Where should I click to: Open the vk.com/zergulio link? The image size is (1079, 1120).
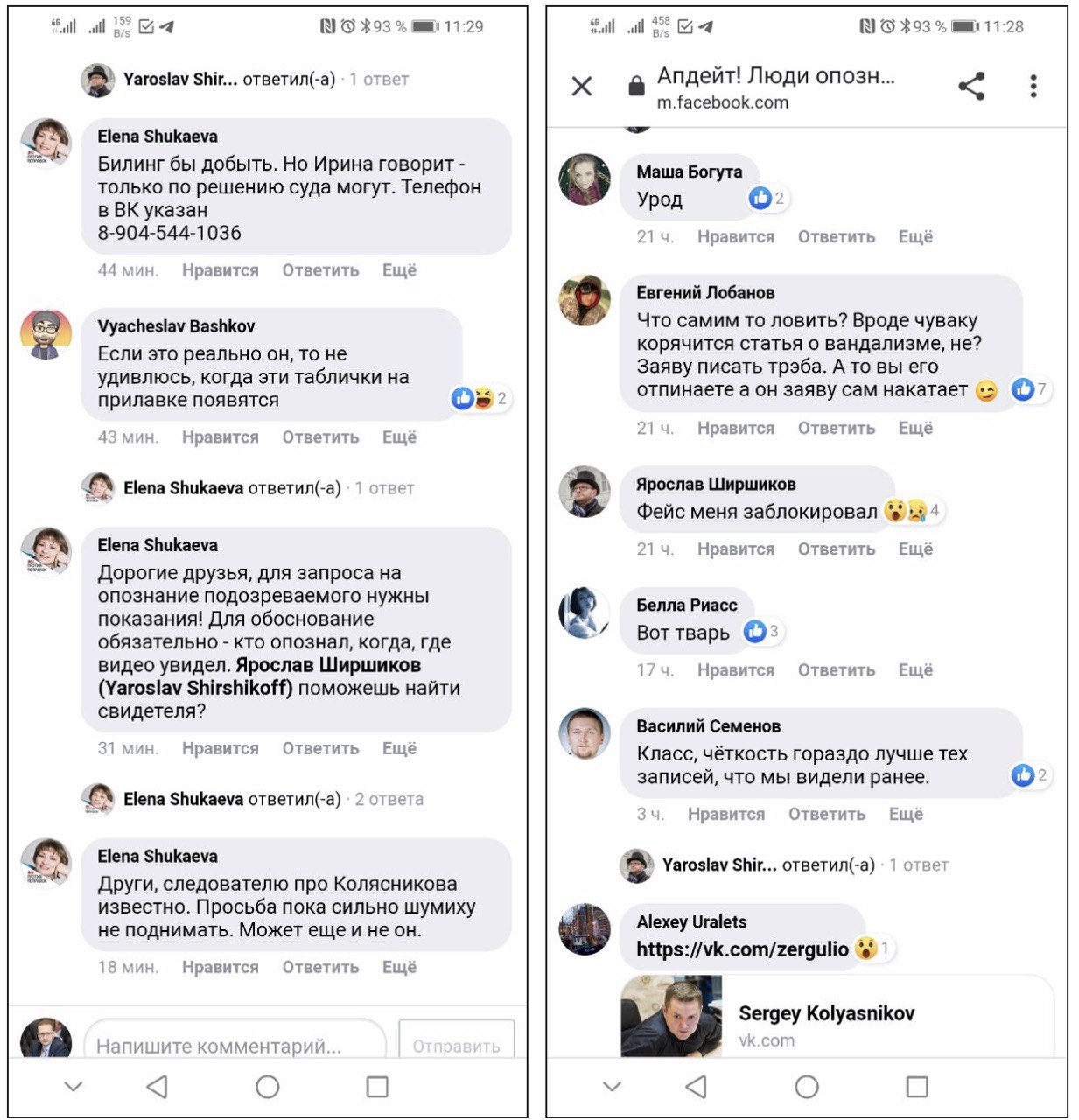point(742,949)
